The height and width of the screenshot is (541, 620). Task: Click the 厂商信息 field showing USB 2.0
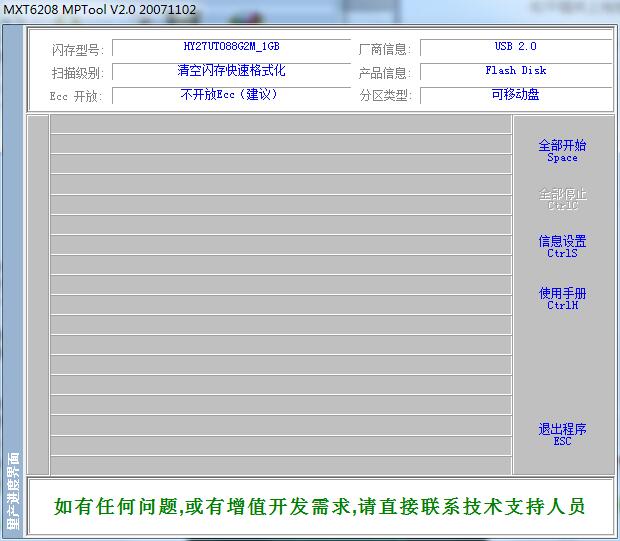tap(516, 47)
